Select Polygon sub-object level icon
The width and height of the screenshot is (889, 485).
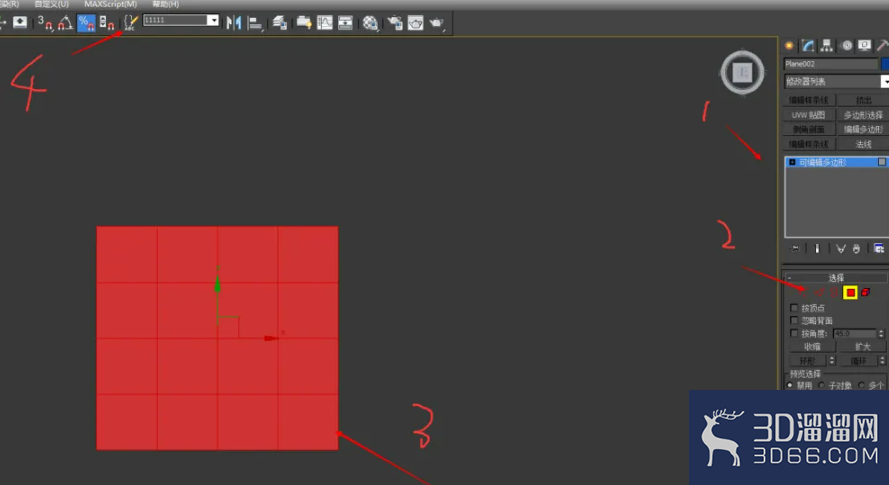pyautogui.click(x=850, y=292)
